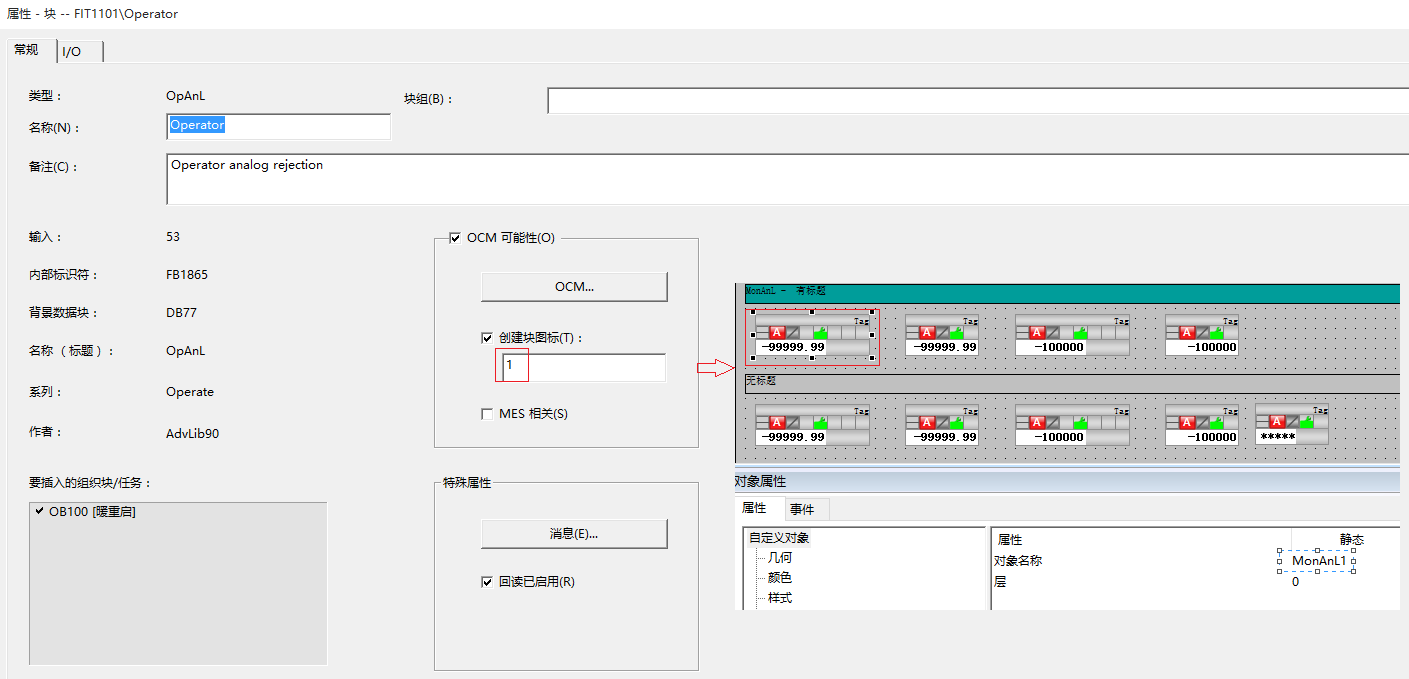The image size is (1409, 679).
Task: Click red "A" icon in the ***** block
Action: (x=1276, y=422)
